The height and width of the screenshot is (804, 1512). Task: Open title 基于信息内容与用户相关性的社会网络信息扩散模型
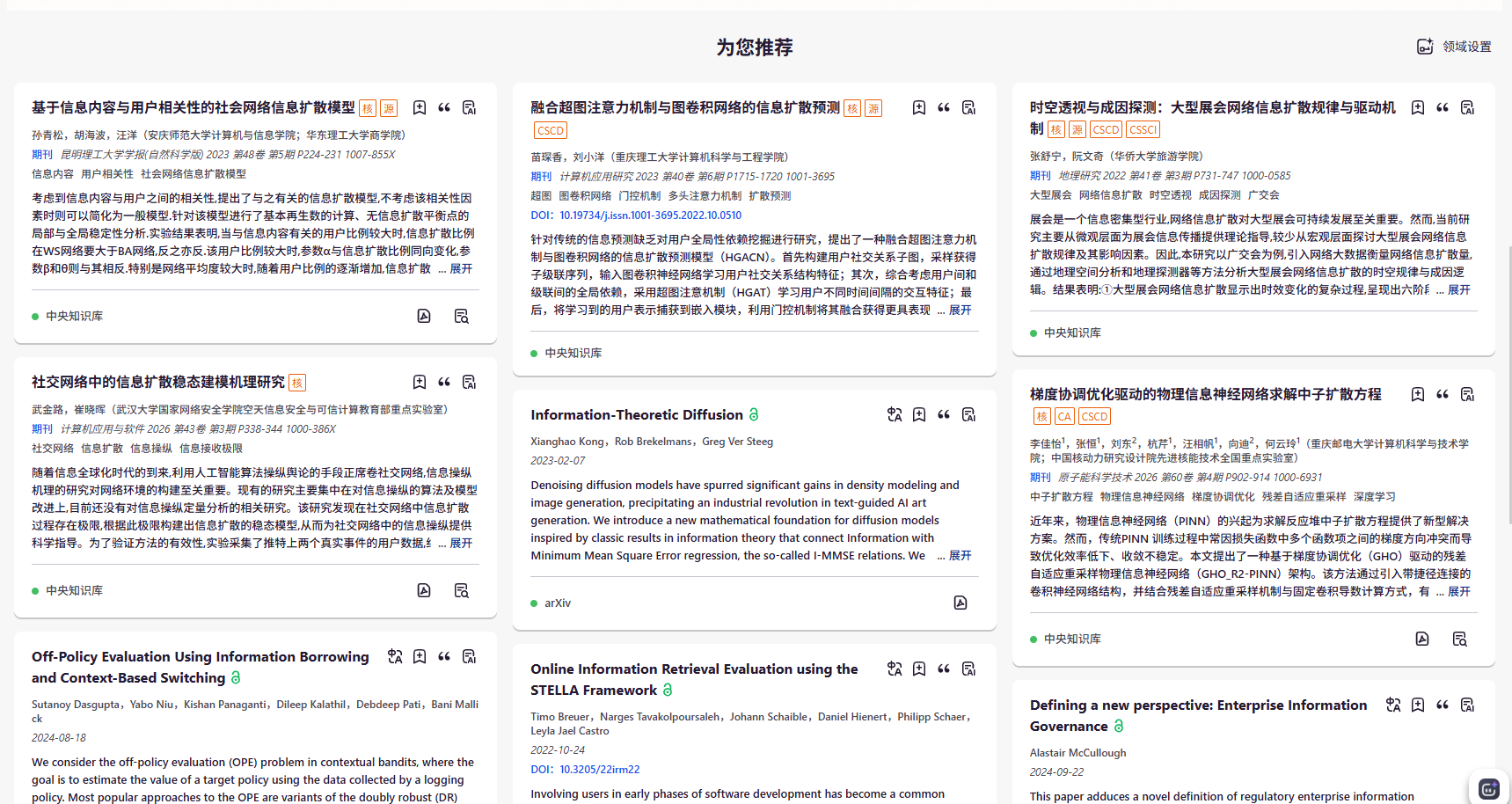[194, 107]
